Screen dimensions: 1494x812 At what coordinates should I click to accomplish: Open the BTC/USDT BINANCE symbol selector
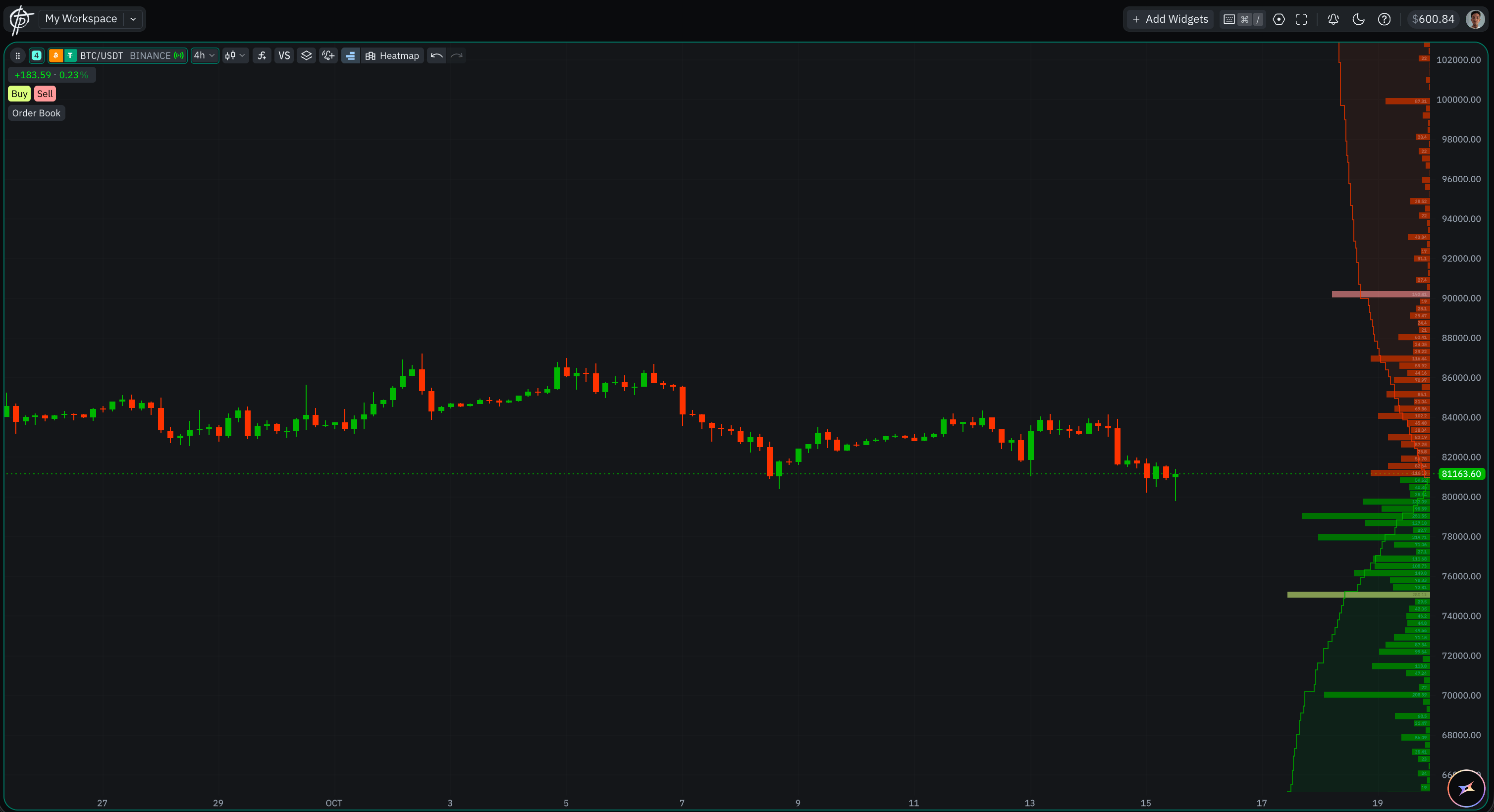(x=118, y=55)
